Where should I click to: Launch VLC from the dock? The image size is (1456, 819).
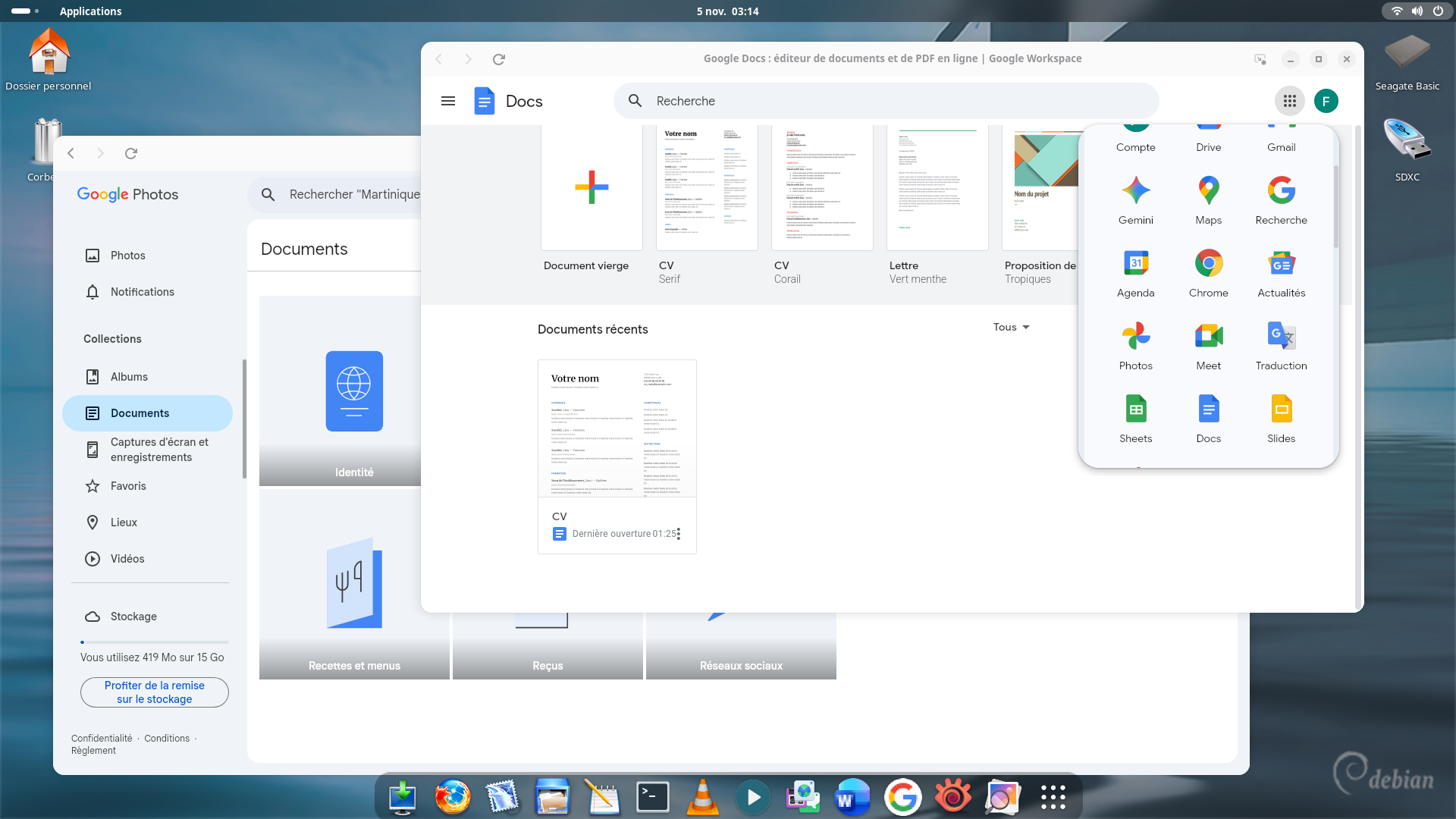[702, 797]
